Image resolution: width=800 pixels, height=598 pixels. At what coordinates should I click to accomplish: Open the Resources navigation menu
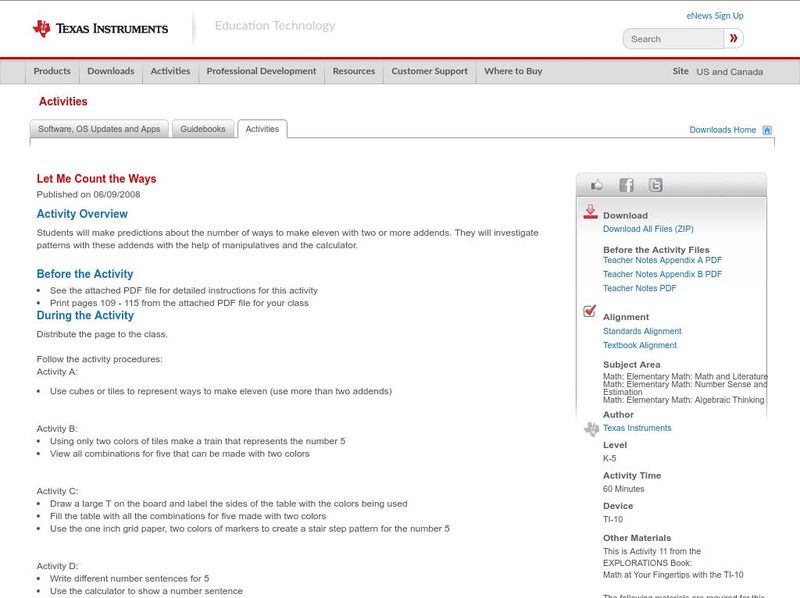pyautogui.click(x=354, y=71)
